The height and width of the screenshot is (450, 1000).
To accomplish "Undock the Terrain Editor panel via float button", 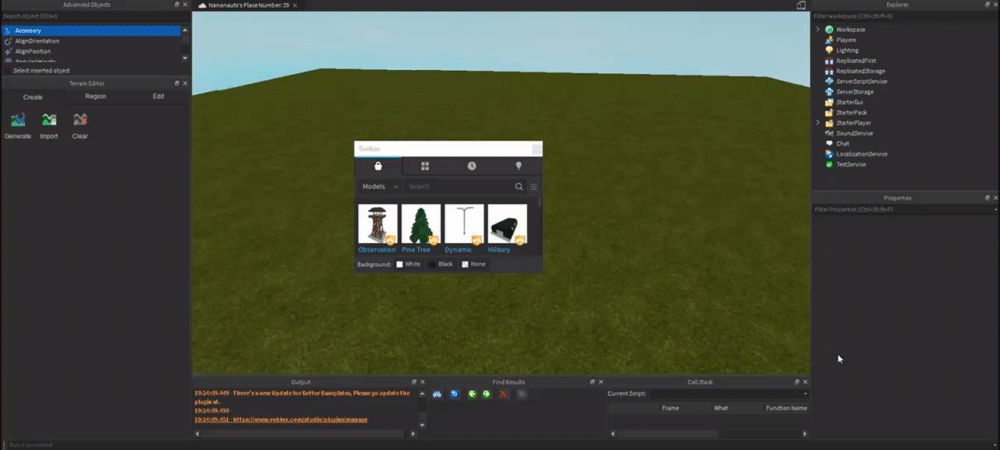I will coord(177,83).
